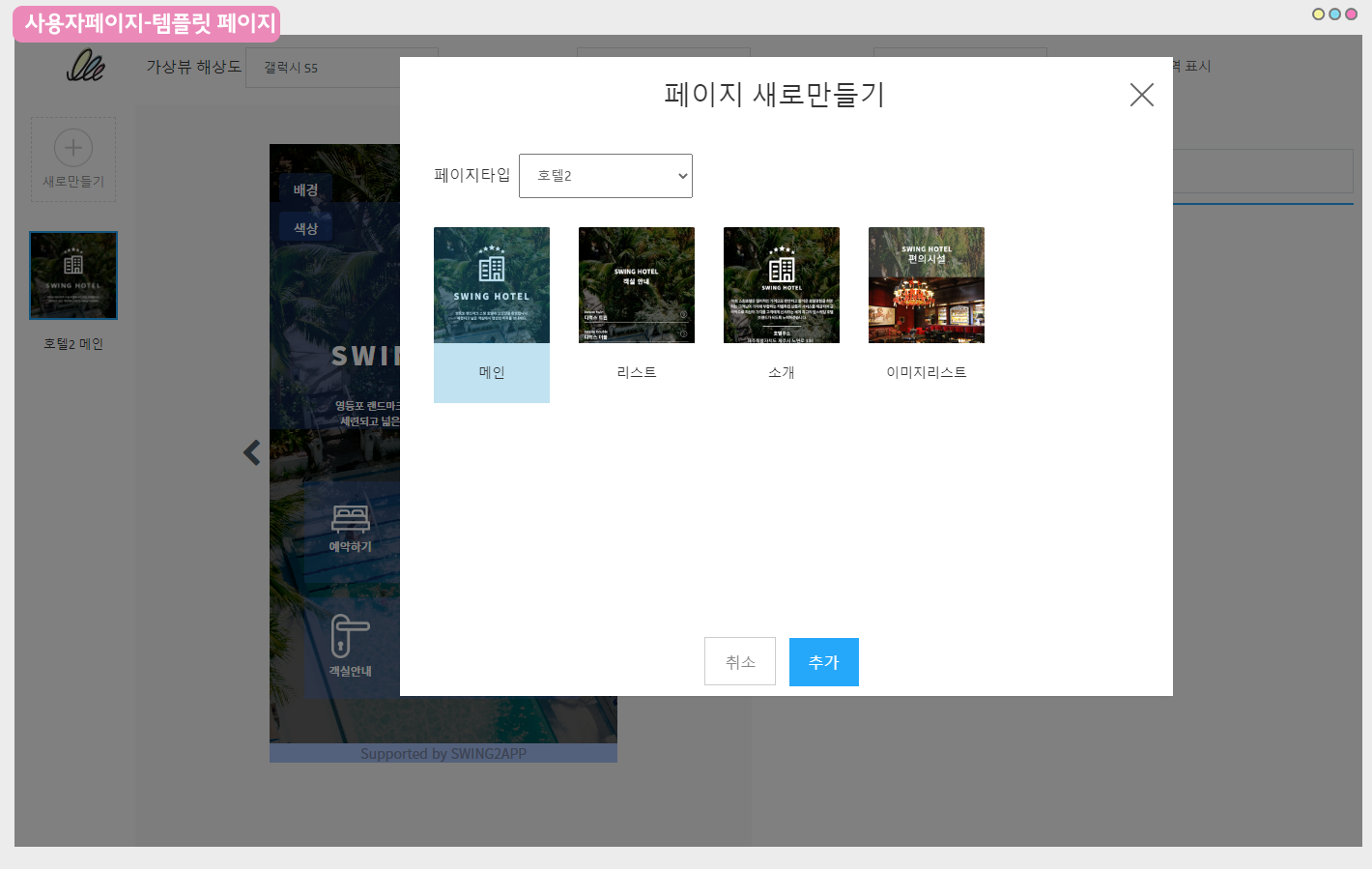
Task: Click the 새로만들기 plus icon
Action: (73, 149)
